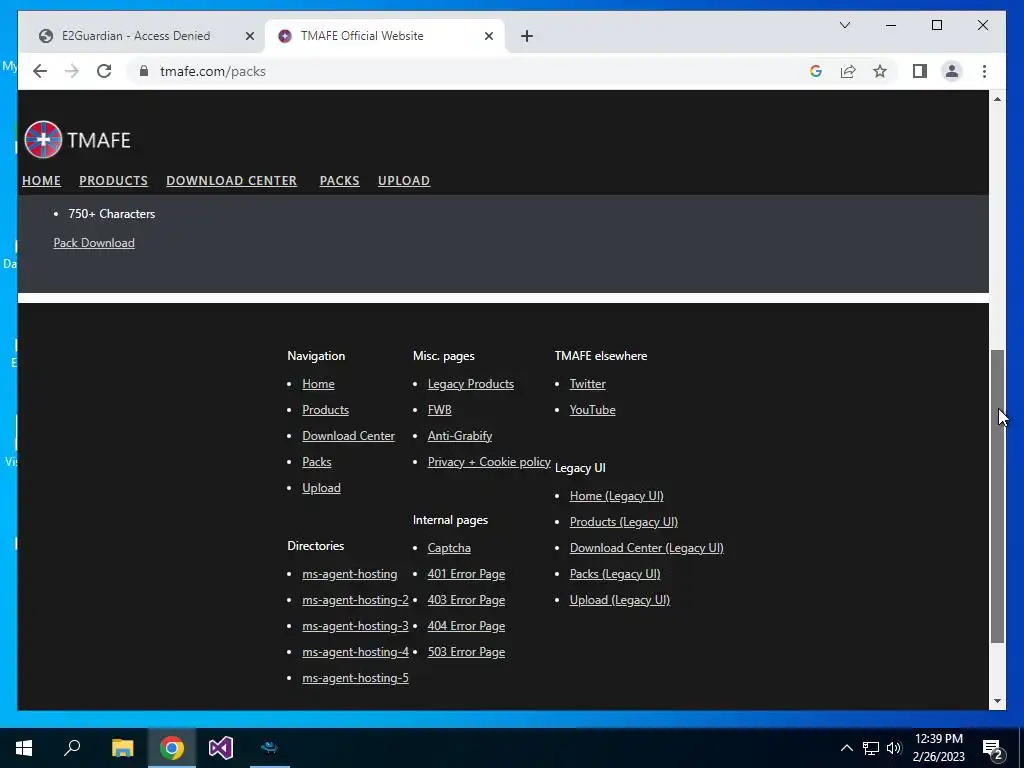Open the Anti-Grabify link
1024x768 pixels.
pos(460,436)
